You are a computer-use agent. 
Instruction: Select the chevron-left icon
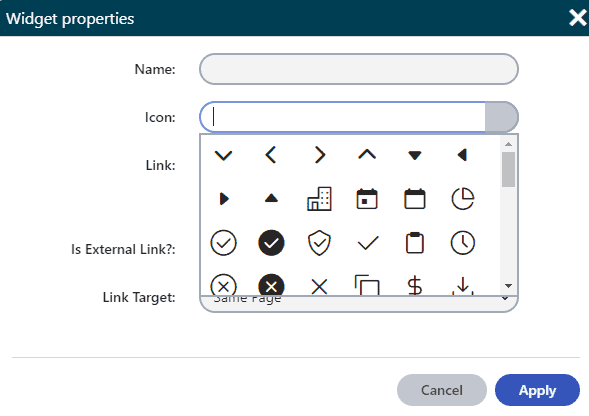click(x=271, y=155)
